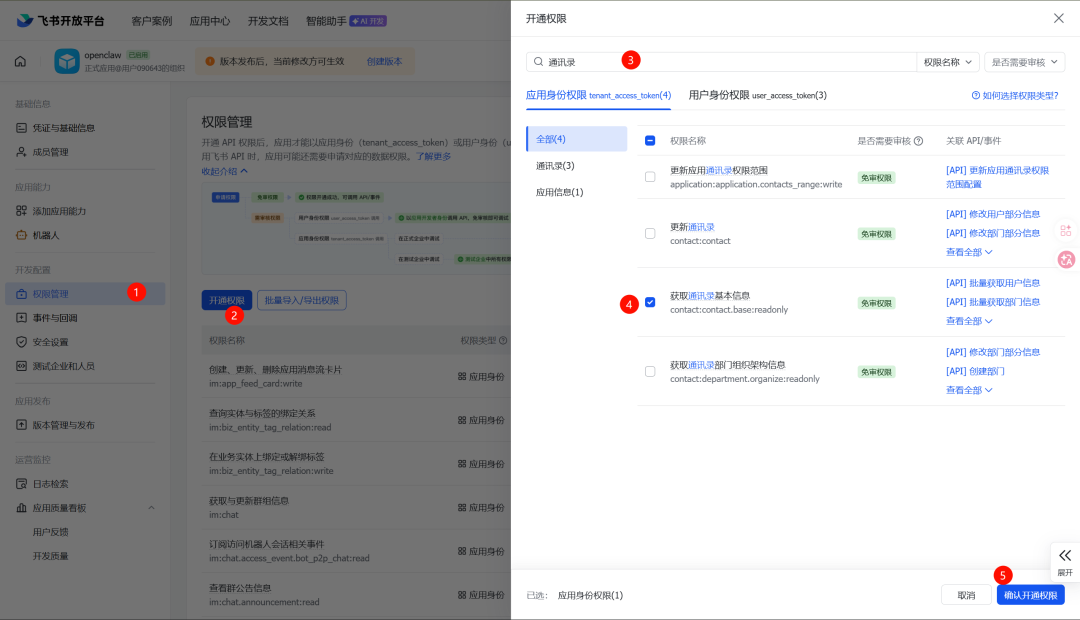
Task: Collapse the 收起介绍 intro section
Action: (x=225, y=172)
